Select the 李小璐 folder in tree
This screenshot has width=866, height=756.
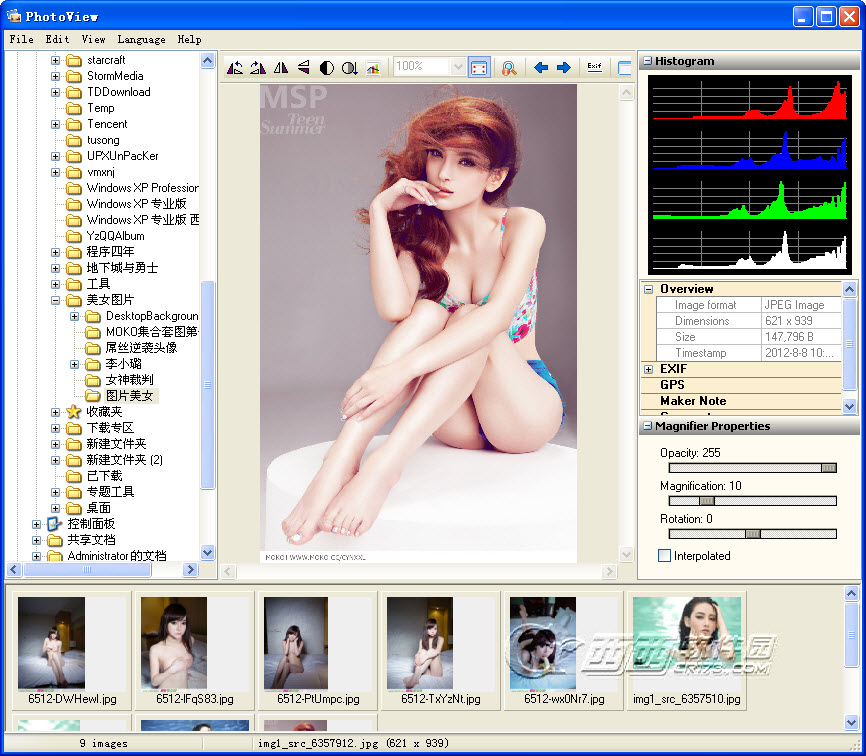coord(123,364)
